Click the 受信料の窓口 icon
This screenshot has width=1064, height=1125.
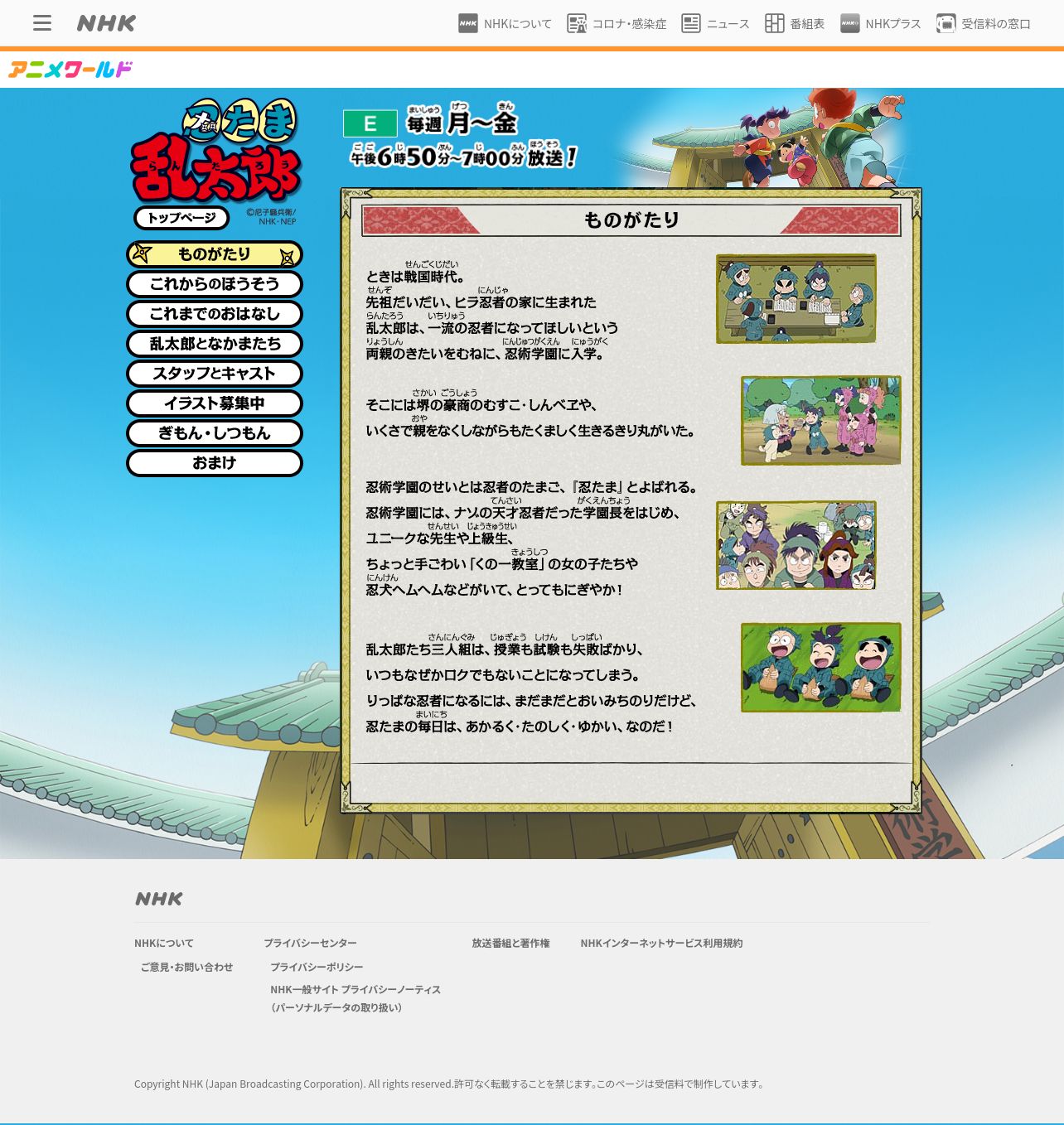point(946,23)
